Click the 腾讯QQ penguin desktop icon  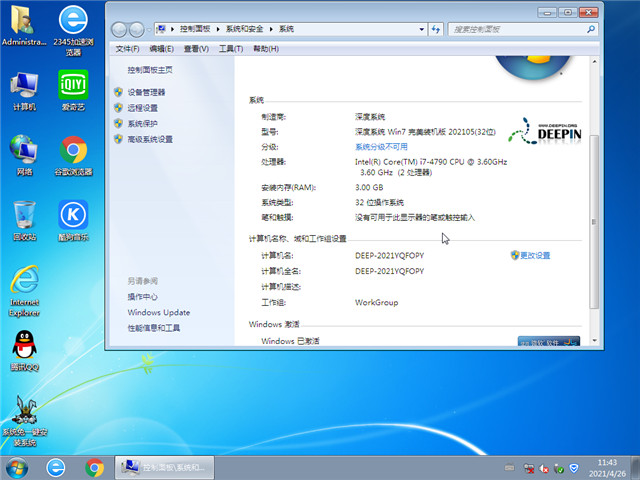[x=24, y=350]
